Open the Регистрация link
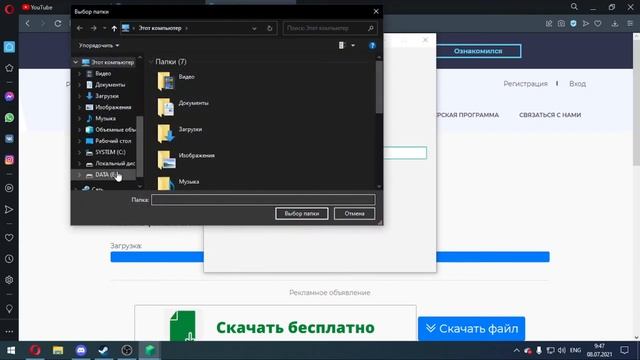 point(525,84)
